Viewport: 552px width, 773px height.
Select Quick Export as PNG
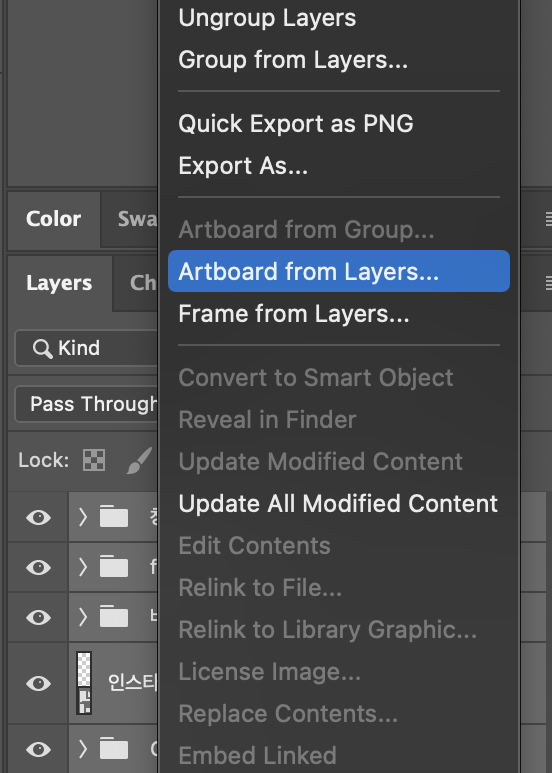[296, 123]
